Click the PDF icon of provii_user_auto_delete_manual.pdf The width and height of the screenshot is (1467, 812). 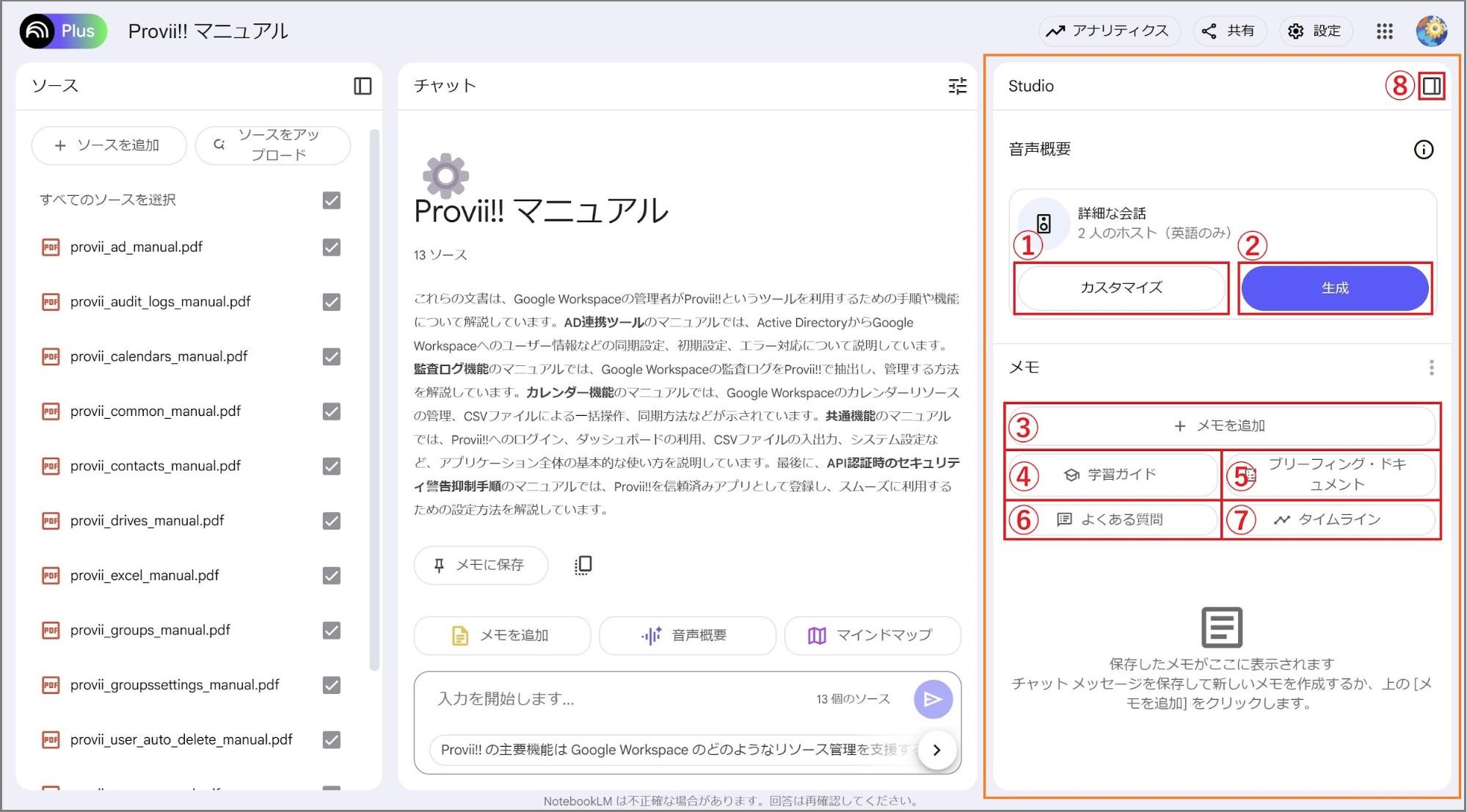click(x=51, y=739)
